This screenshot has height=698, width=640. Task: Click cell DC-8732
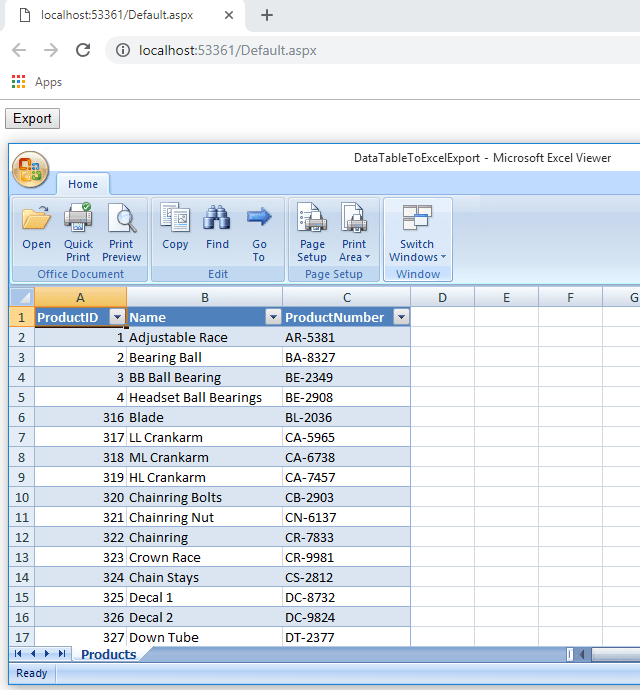point(347,597)
